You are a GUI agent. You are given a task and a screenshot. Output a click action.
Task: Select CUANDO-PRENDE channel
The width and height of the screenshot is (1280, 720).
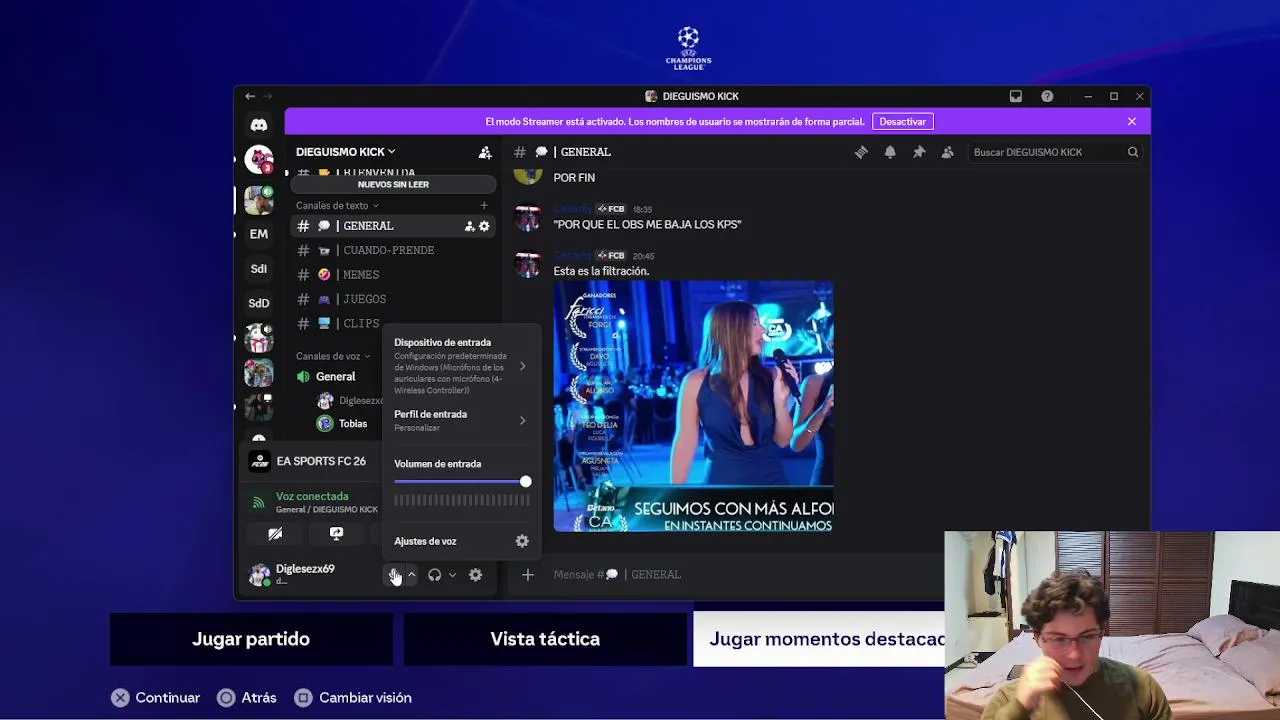coord(394,250)
